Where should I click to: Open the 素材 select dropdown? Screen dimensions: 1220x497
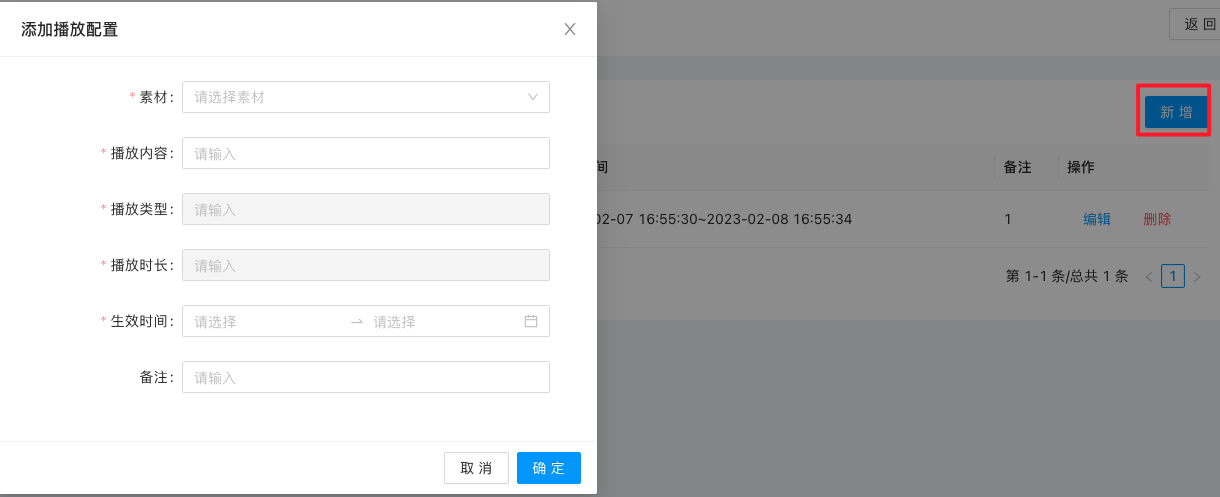click(x=365, y=97)
